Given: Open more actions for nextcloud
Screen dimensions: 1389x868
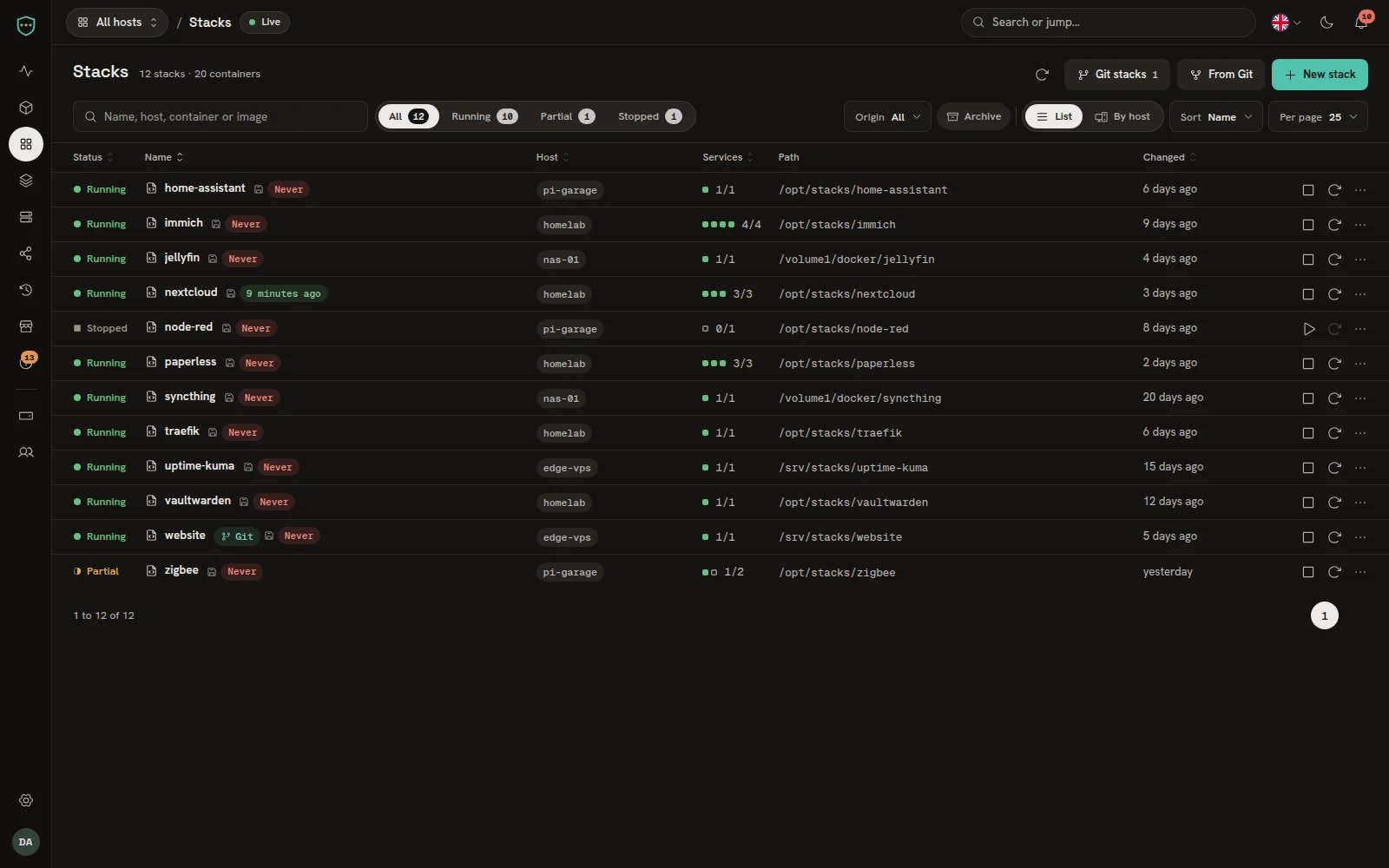Looking at the screenshot, I should [1360, 294].
